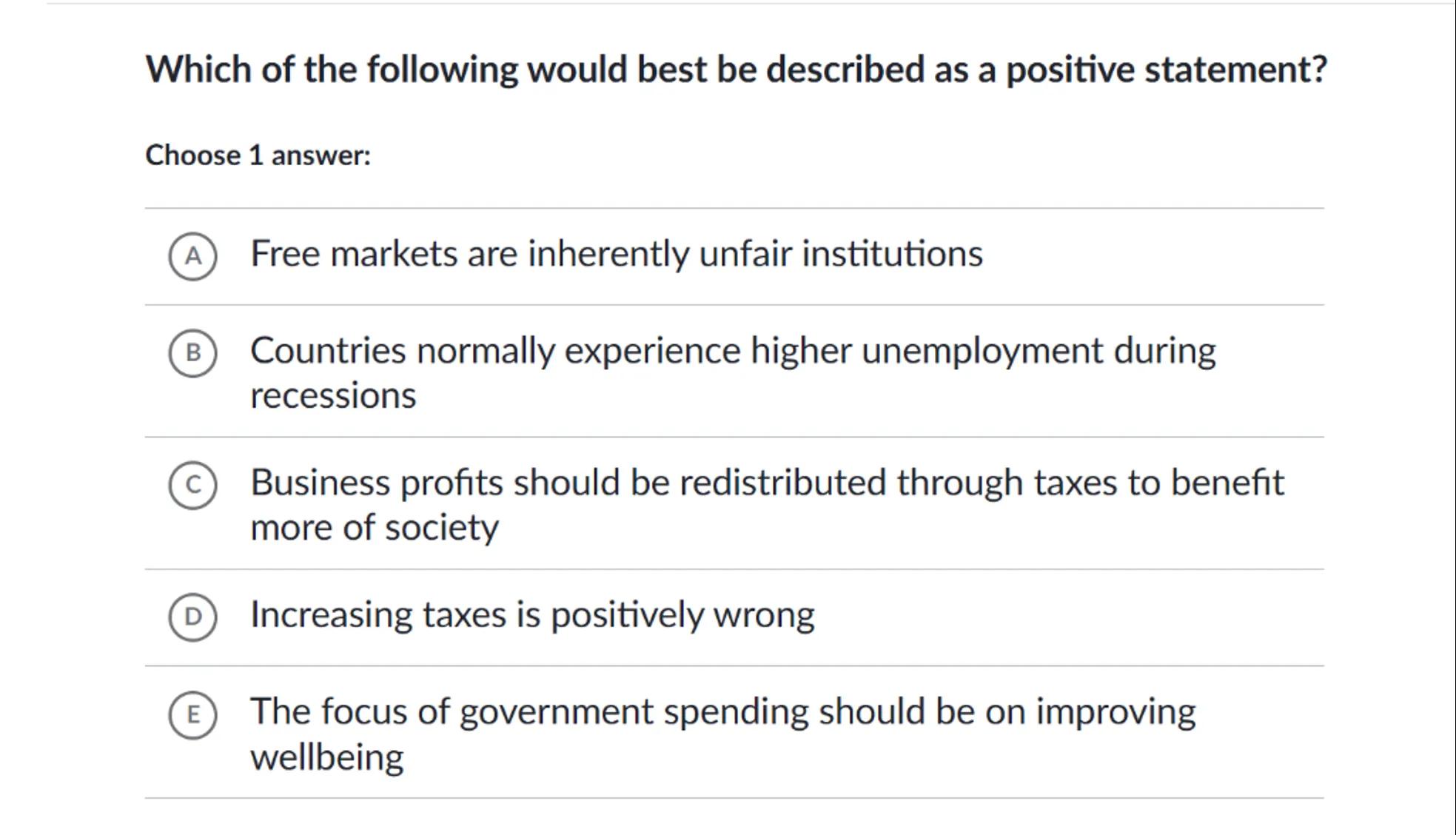
Task: Pick answer option C radio circle
Action: point(192,485)
